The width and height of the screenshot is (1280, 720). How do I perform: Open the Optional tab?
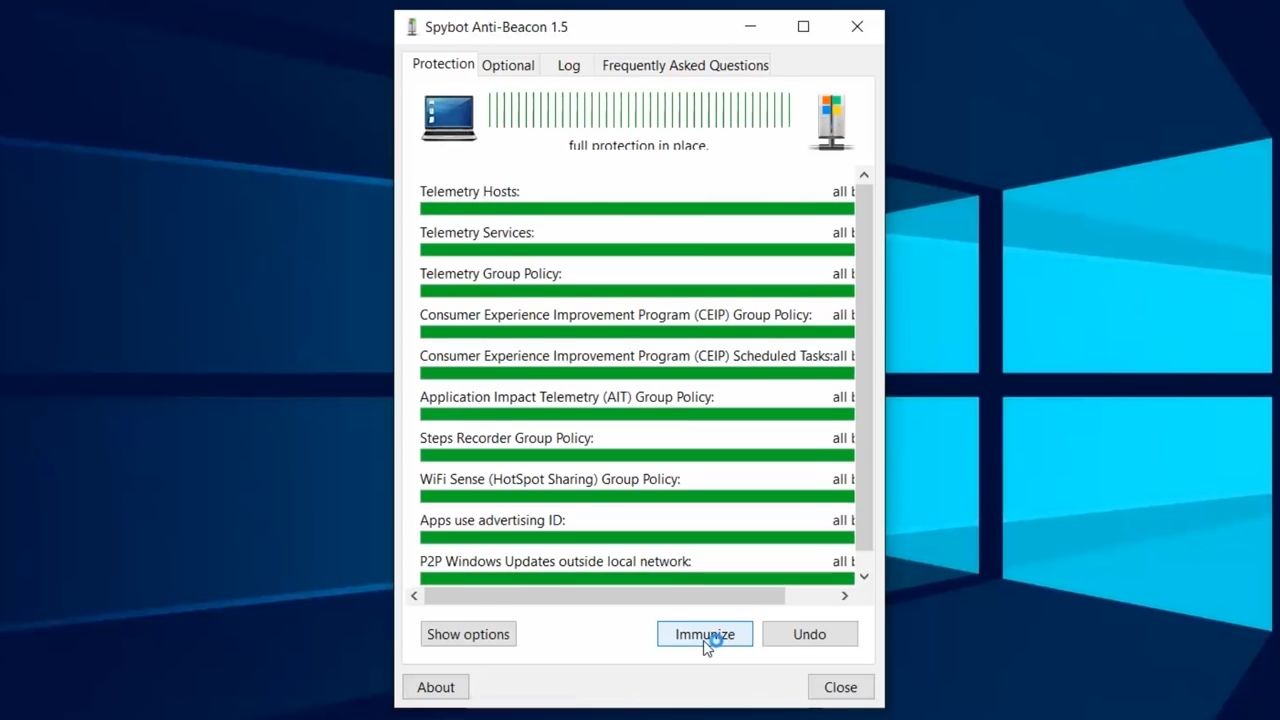tap(508, 65)
